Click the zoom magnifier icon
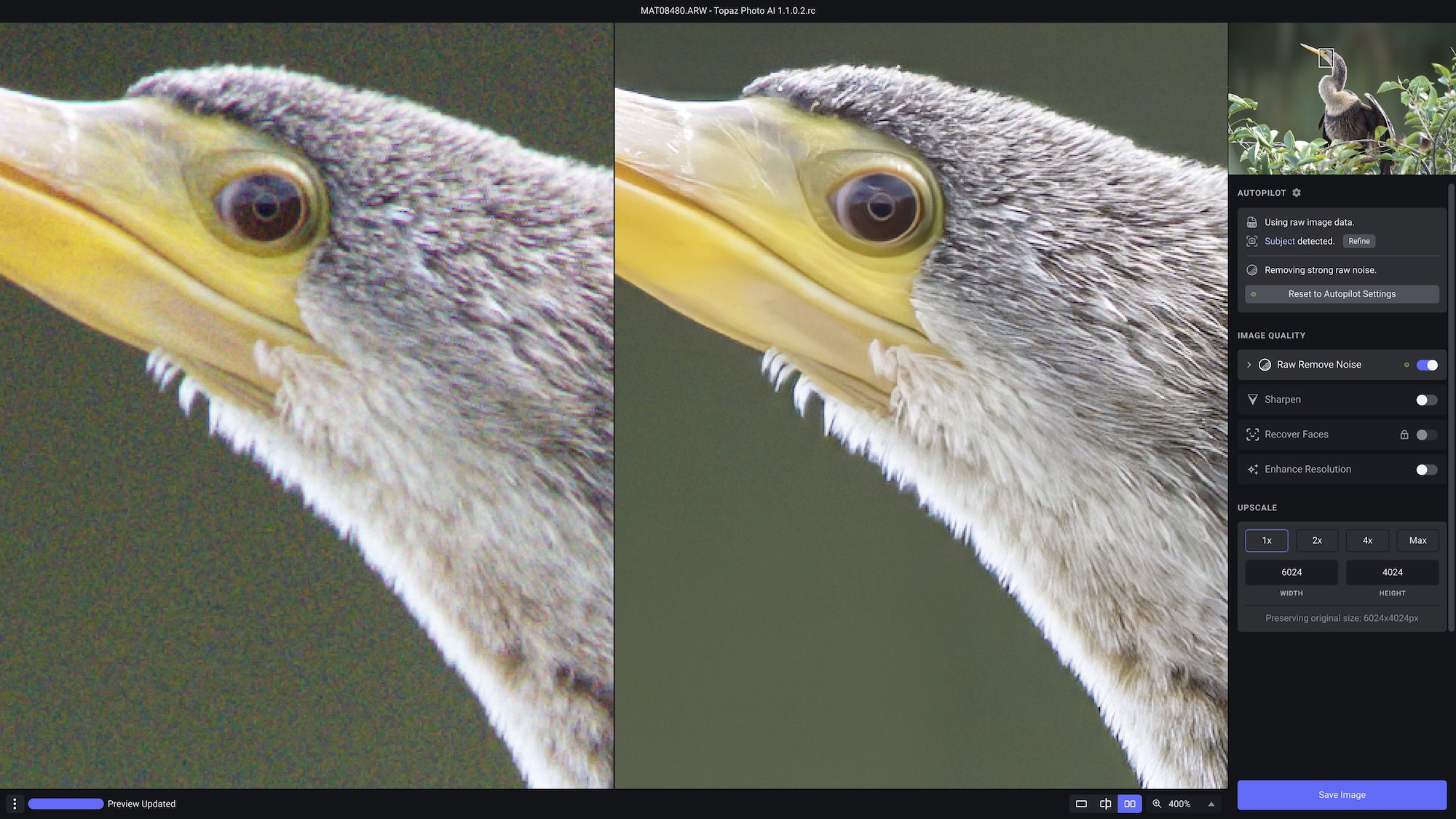This screenshot has height=819, width=1456. pos(1157,804)
